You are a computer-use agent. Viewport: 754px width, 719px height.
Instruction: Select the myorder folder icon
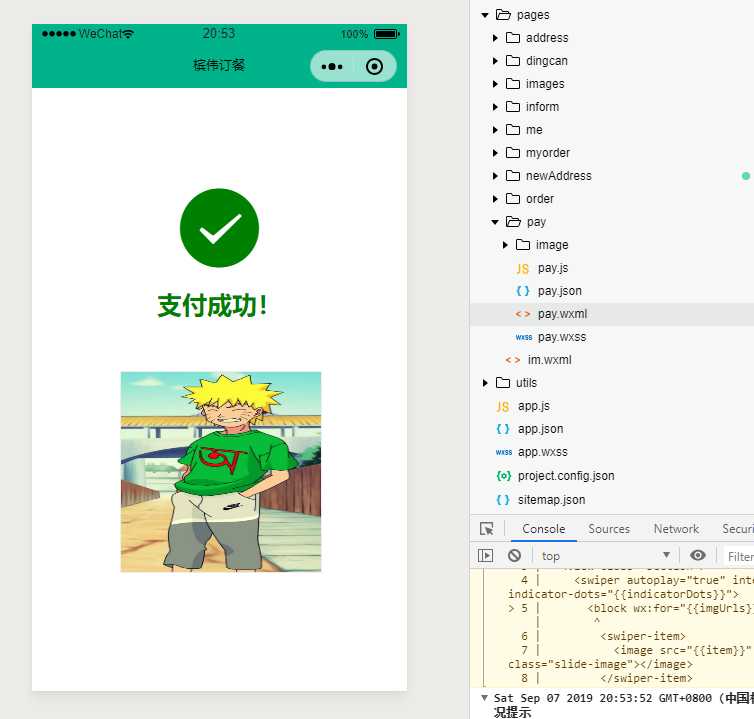(x=513, y=152)
